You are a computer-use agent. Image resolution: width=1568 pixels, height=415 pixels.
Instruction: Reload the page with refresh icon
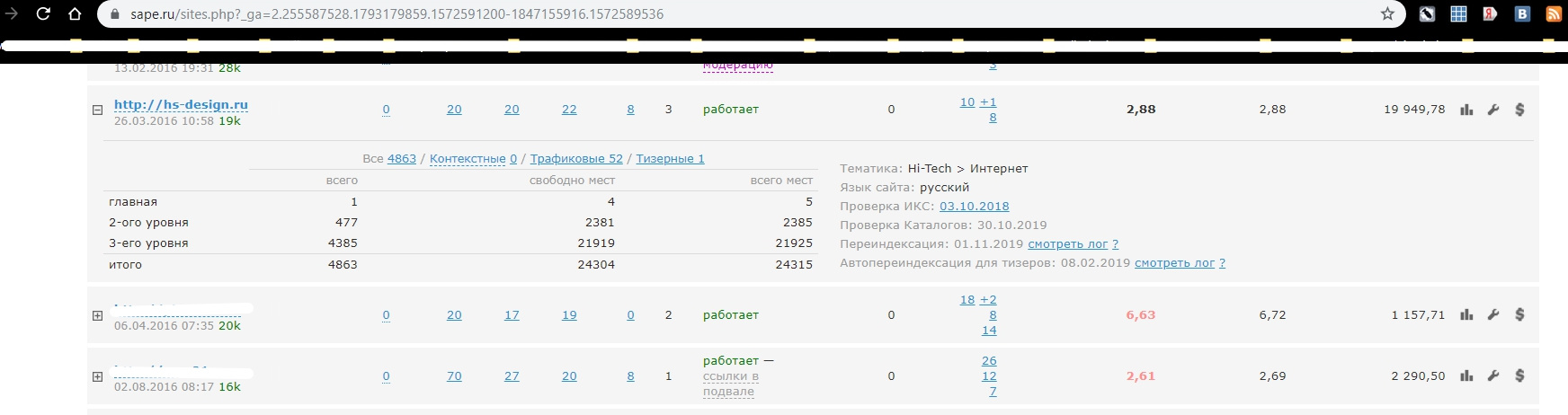coord(43,13)
